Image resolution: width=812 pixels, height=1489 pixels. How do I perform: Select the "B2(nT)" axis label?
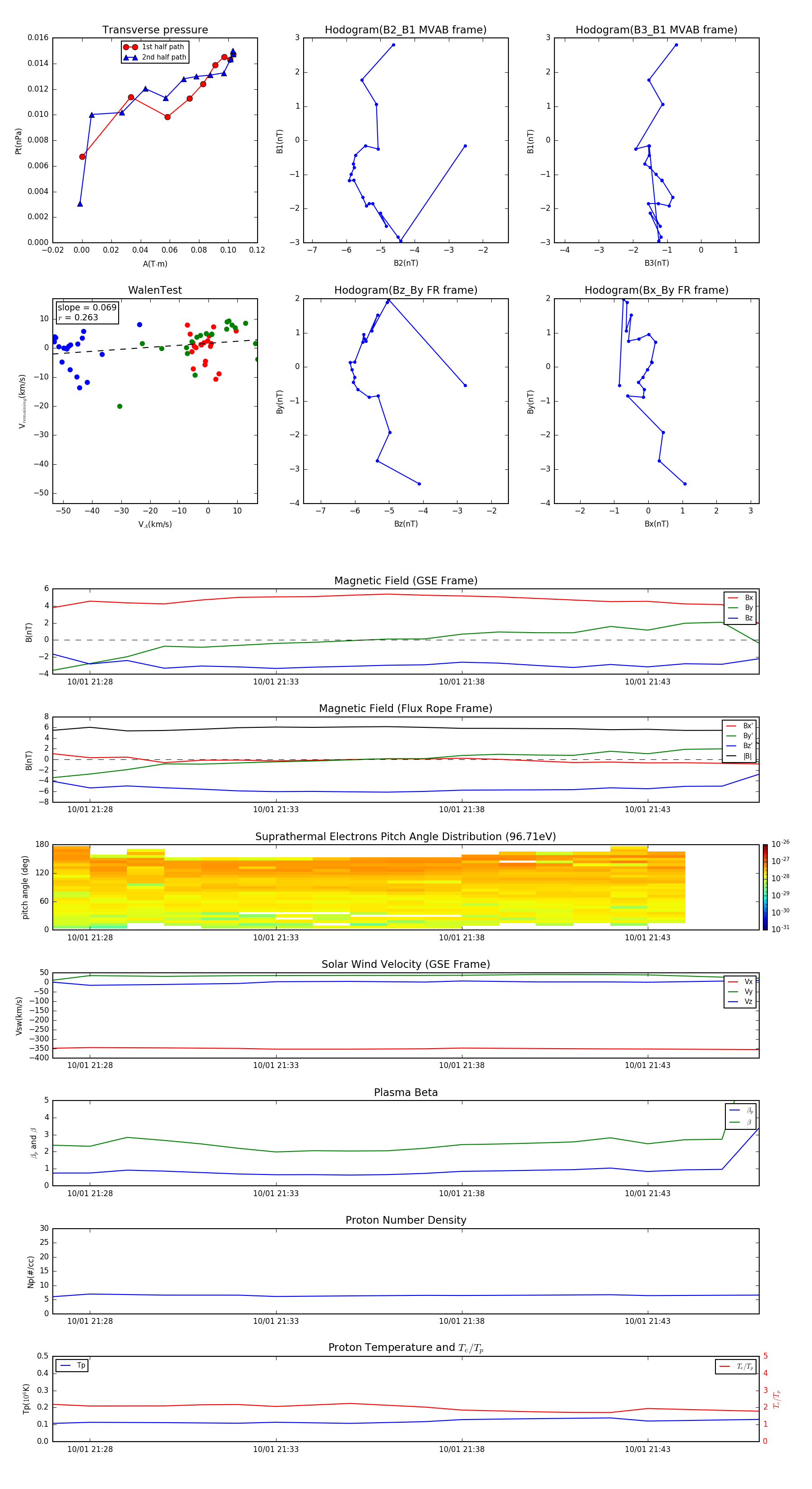coord(406,263)
